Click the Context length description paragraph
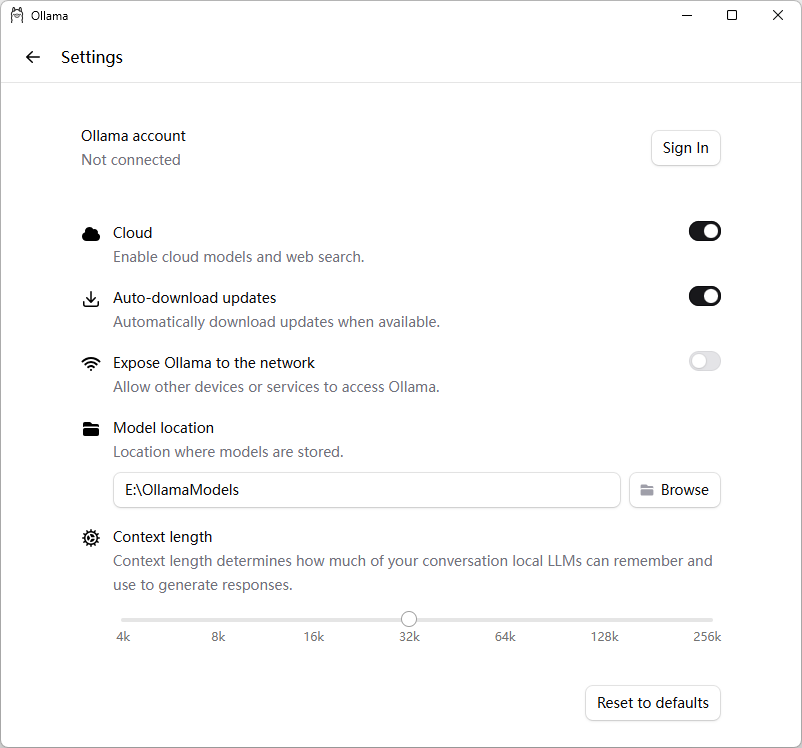The image size is (802, 748). pyautogui.click(x=413, y=573)
